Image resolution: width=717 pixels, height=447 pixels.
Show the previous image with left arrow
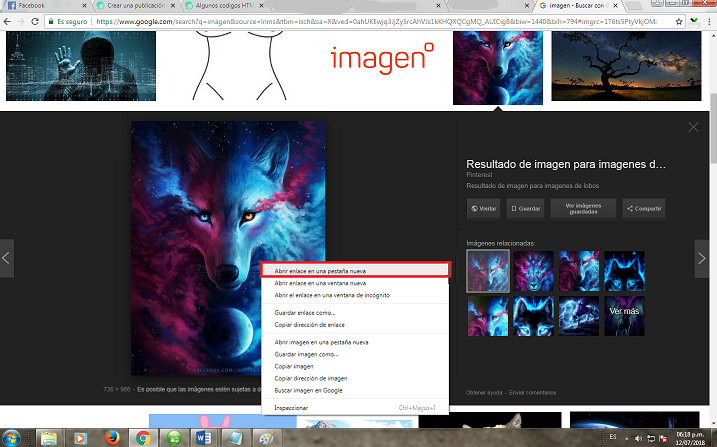(6, 258)
